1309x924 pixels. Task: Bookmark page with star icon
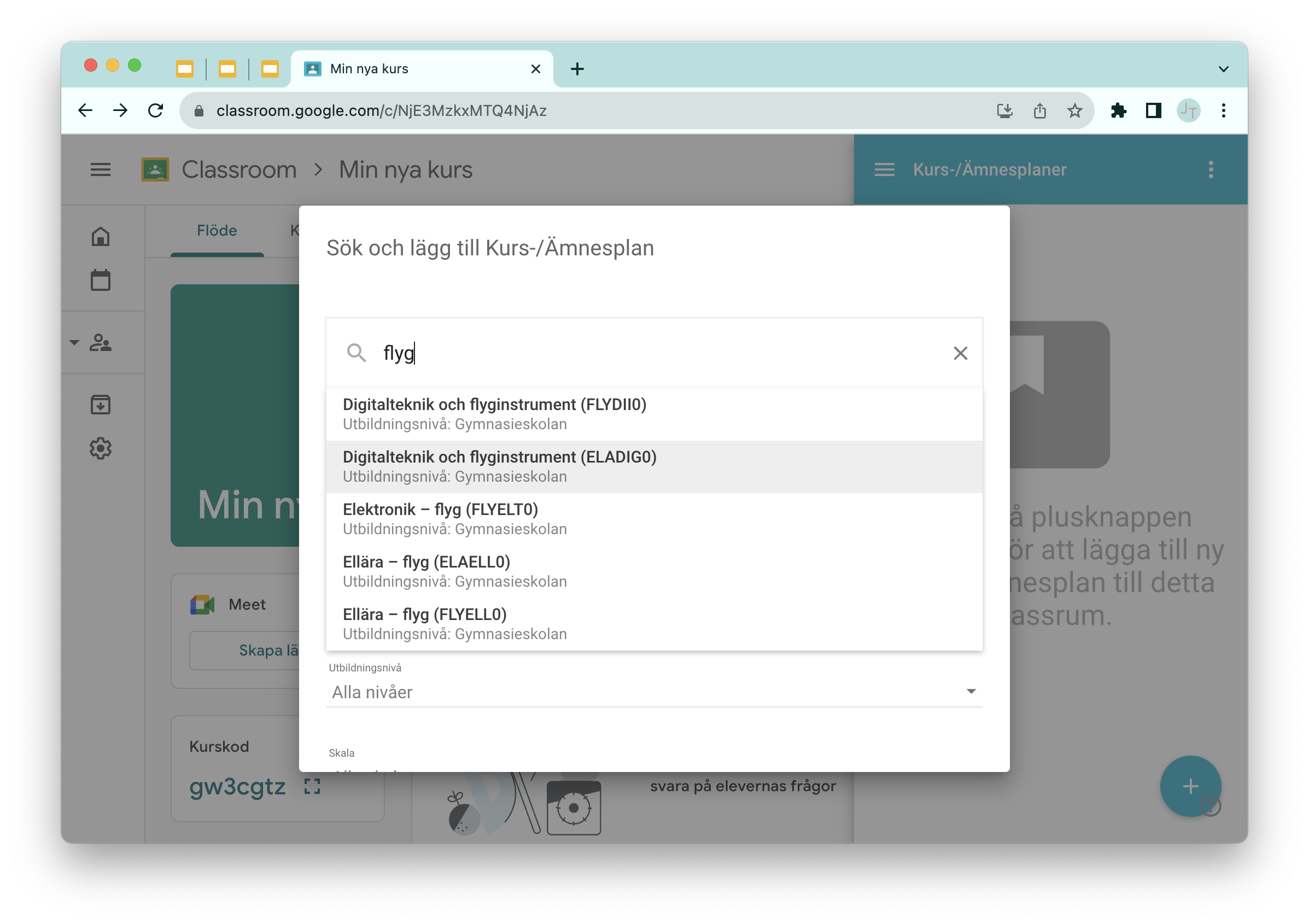[1074, 110]
